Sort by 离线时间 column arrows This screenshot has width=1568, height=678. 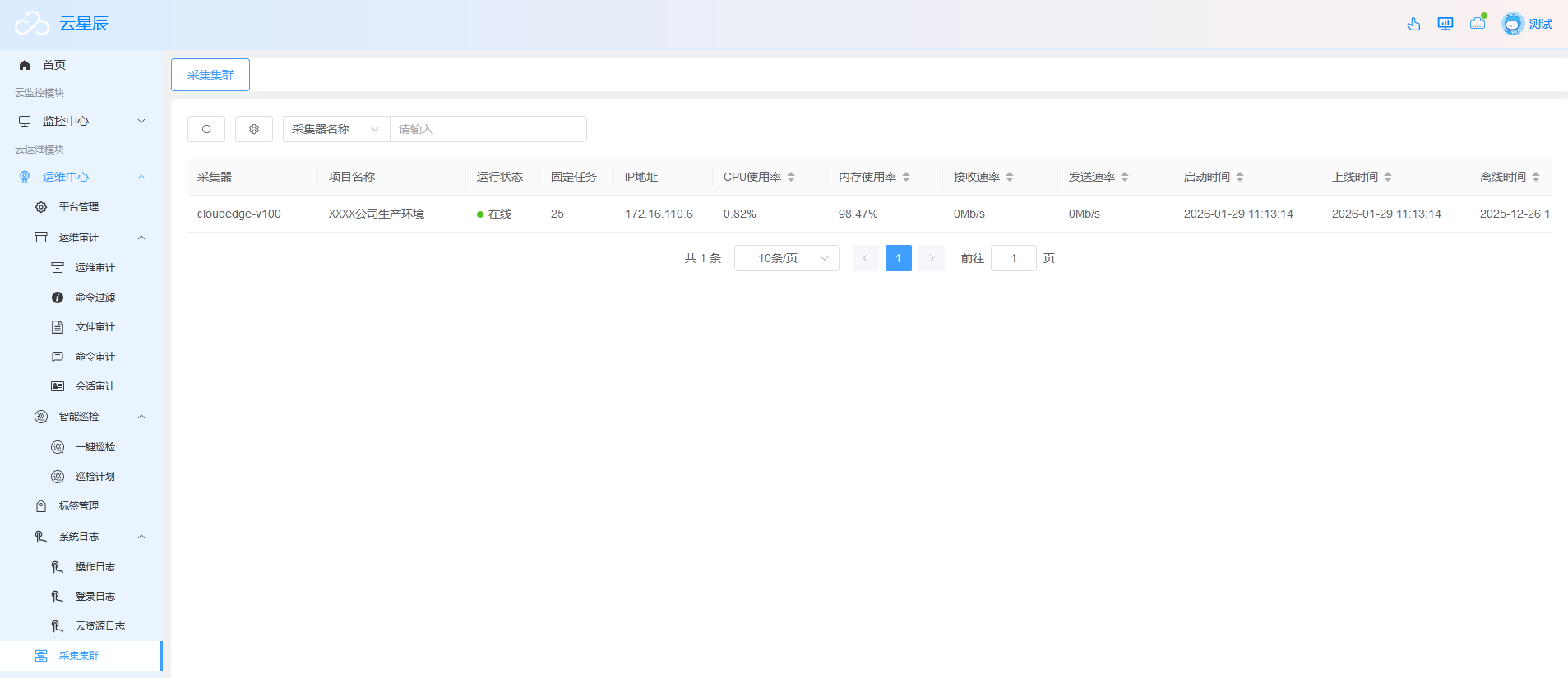click(1536, 177)
